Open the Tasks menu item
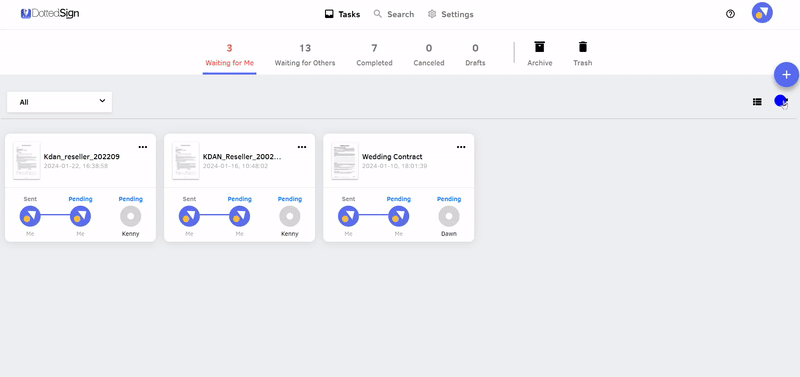 [342, 14]
